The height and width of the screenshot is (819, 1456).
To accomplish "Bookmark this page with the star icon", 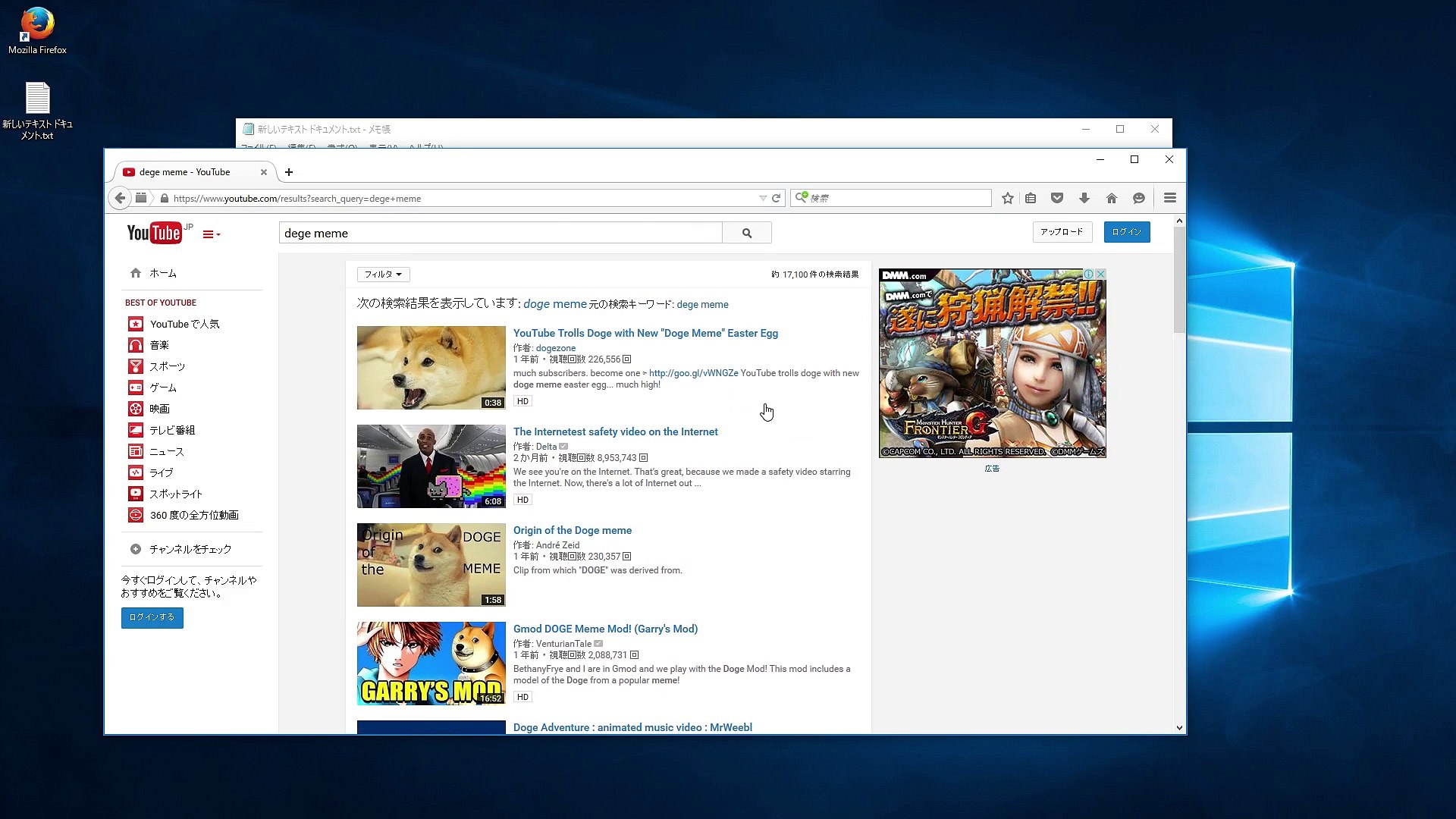I will point(1007,198).
